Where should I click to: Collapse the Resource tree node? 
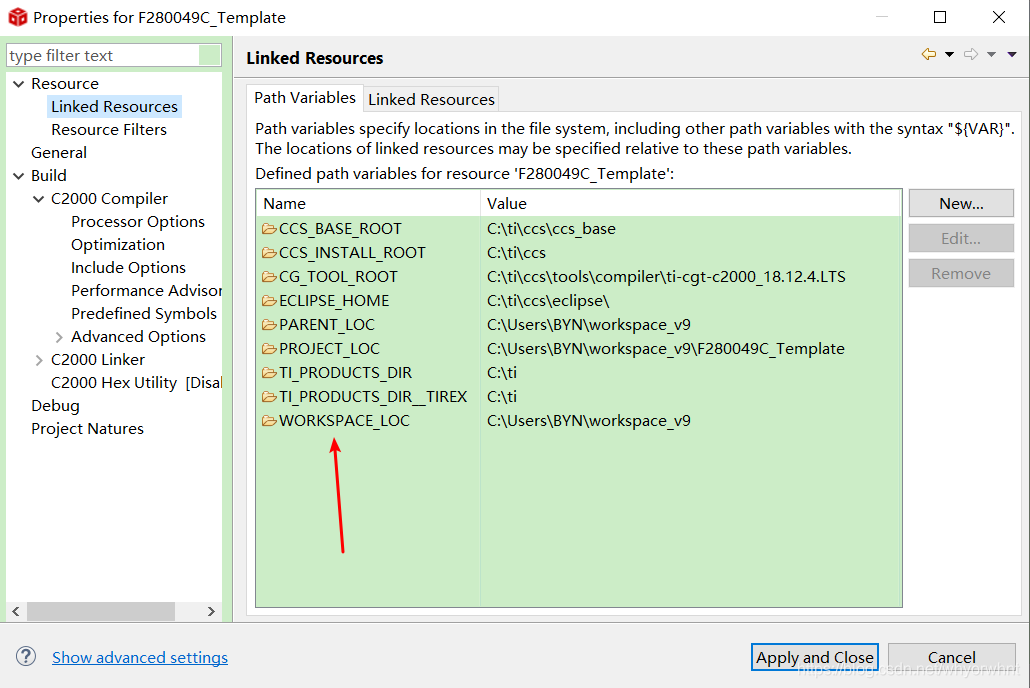19,83
